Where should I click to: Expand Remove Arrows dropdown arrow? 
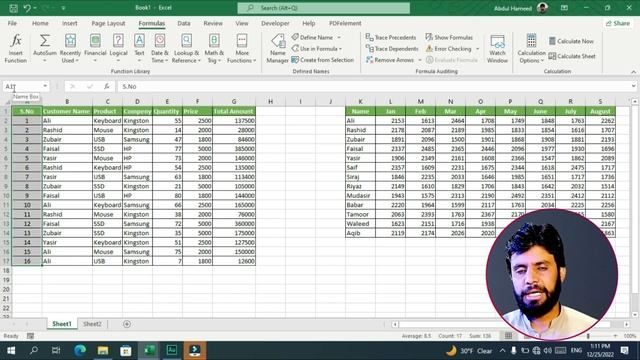click(x=420, y=60)
